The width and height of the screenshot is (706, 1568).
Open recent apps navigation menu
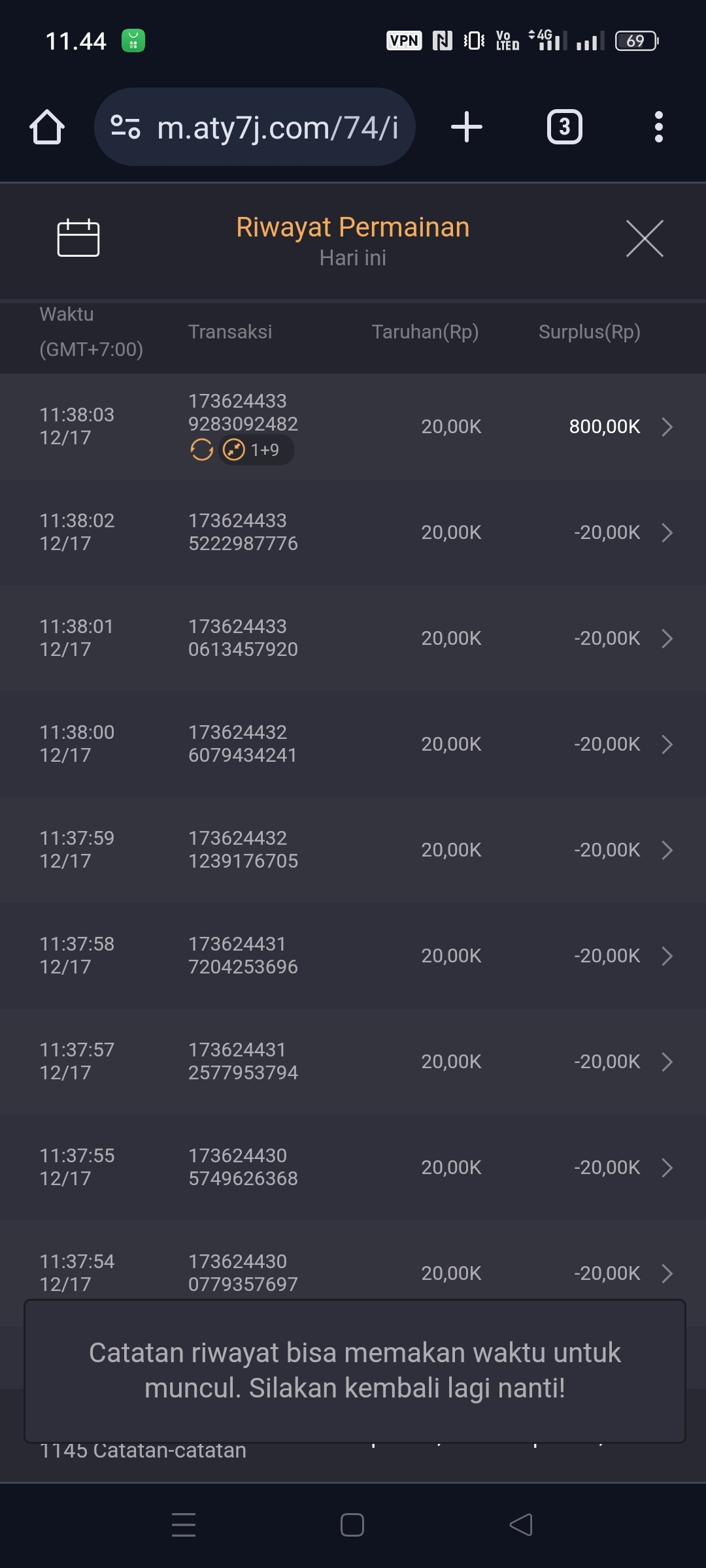click(184, 1525)
